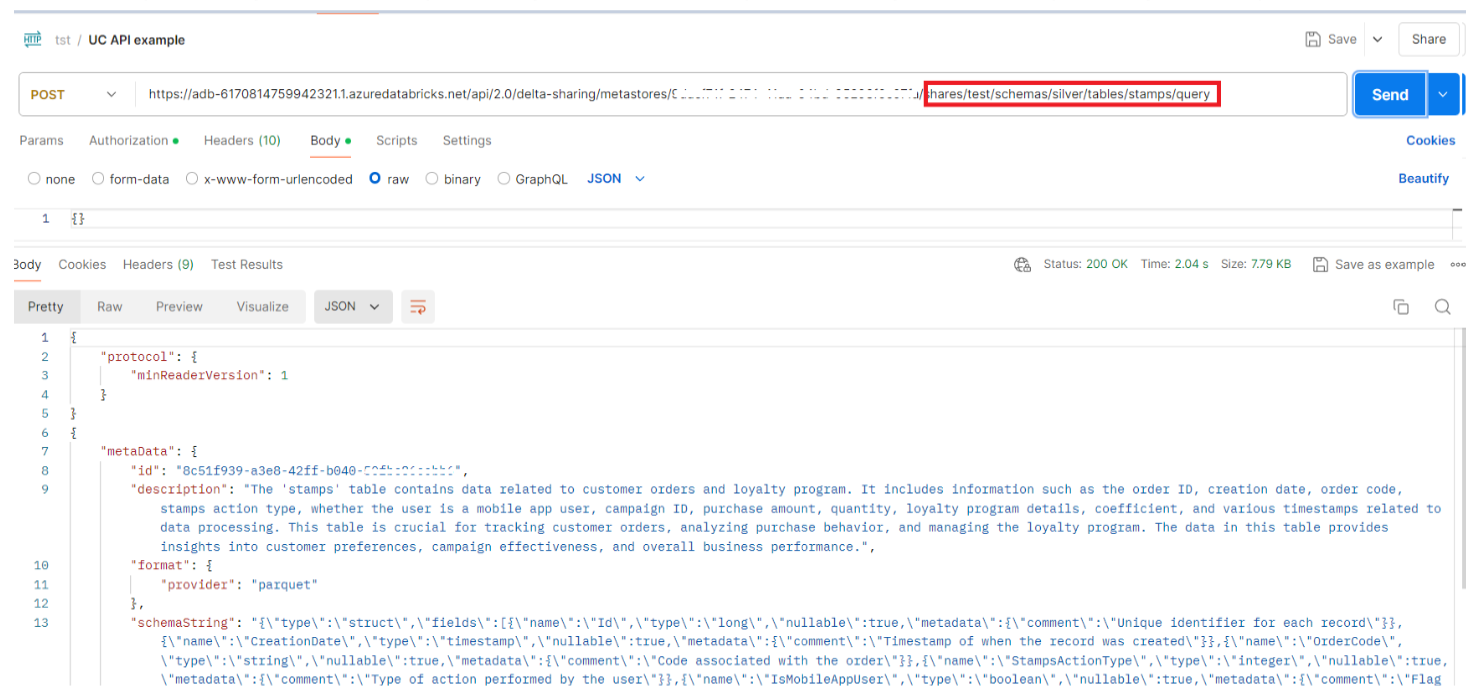Image resolution: width=1484 pixels, height=692 pixels.
Task: Select the Pretty response view
Action: coord(46,307)
